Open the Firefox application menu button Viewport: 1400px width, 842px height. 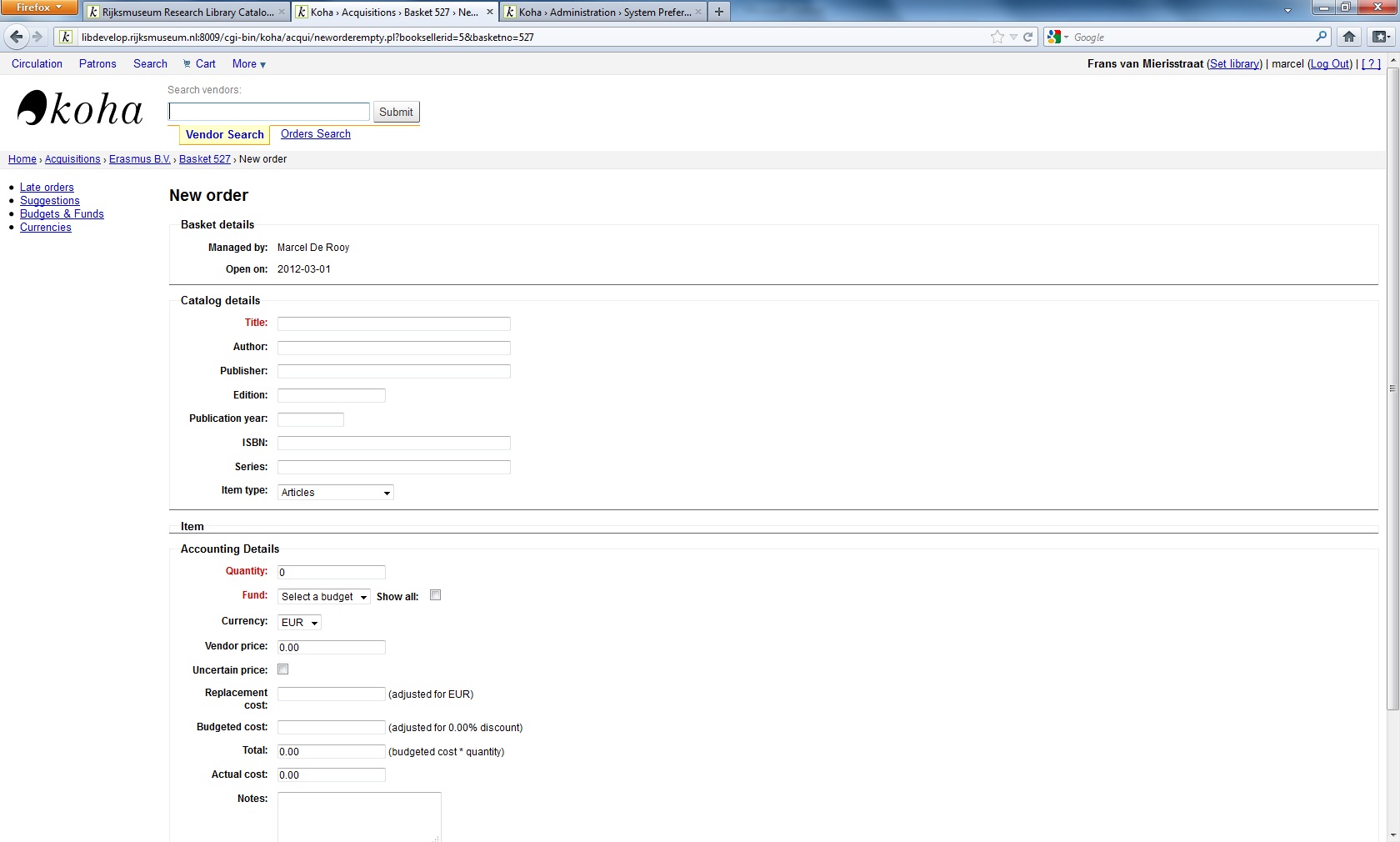pos(38,8)
